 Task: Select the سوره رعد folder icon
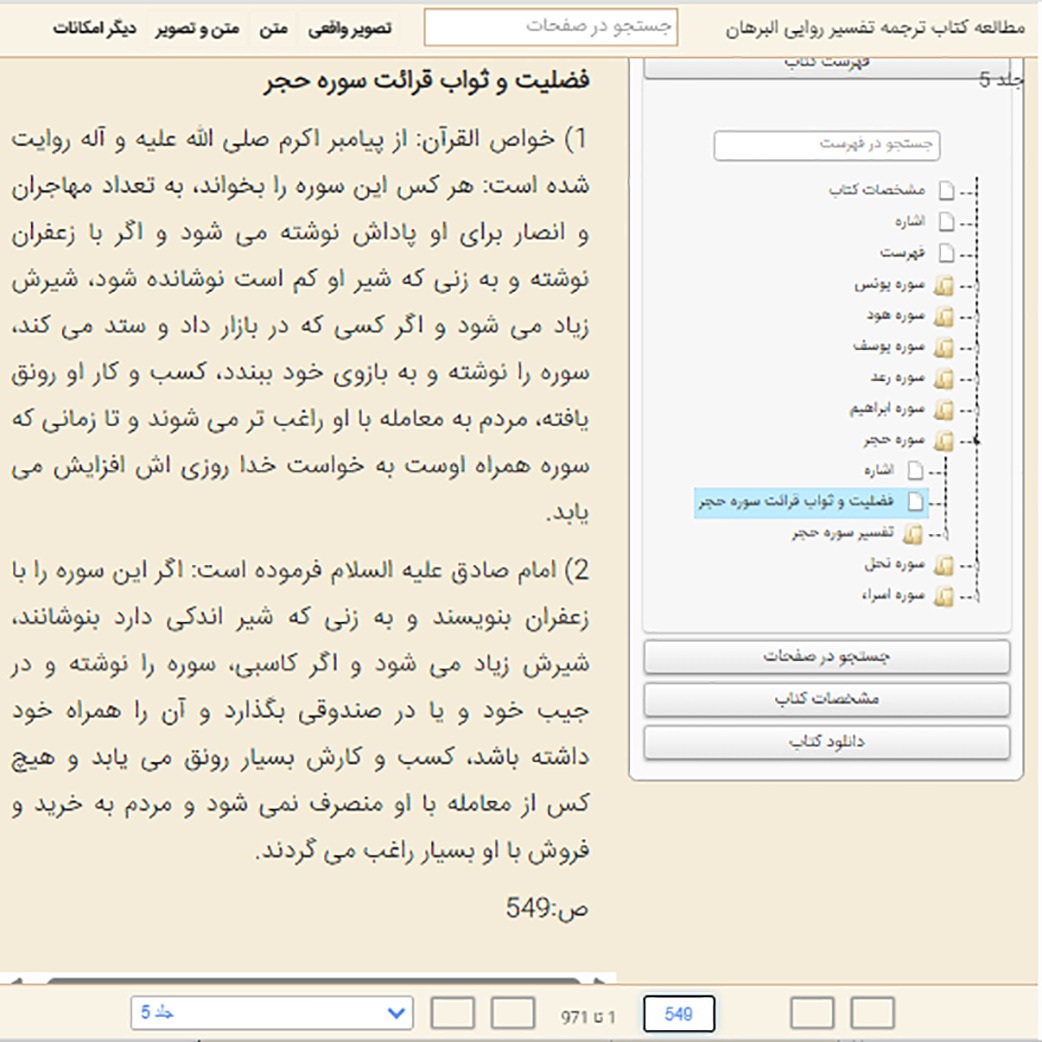tap(944, 379)
